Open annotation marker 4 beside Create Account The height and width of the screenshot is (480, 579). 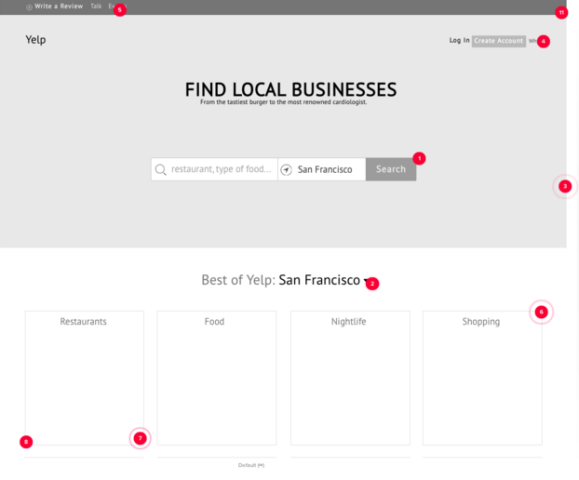543,41
